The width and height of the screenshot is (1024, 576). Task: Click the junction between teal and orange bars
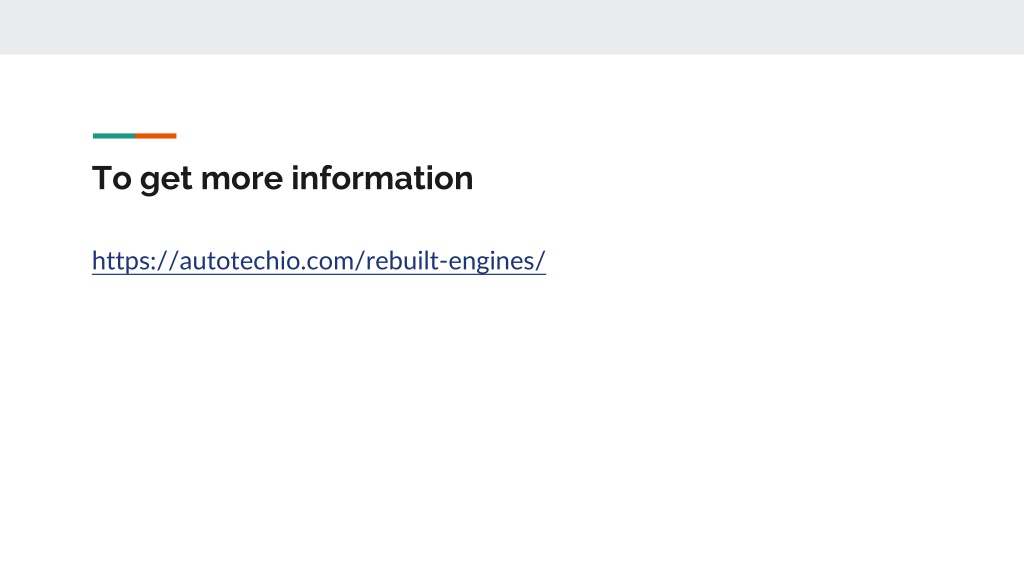tap(135, 136)
